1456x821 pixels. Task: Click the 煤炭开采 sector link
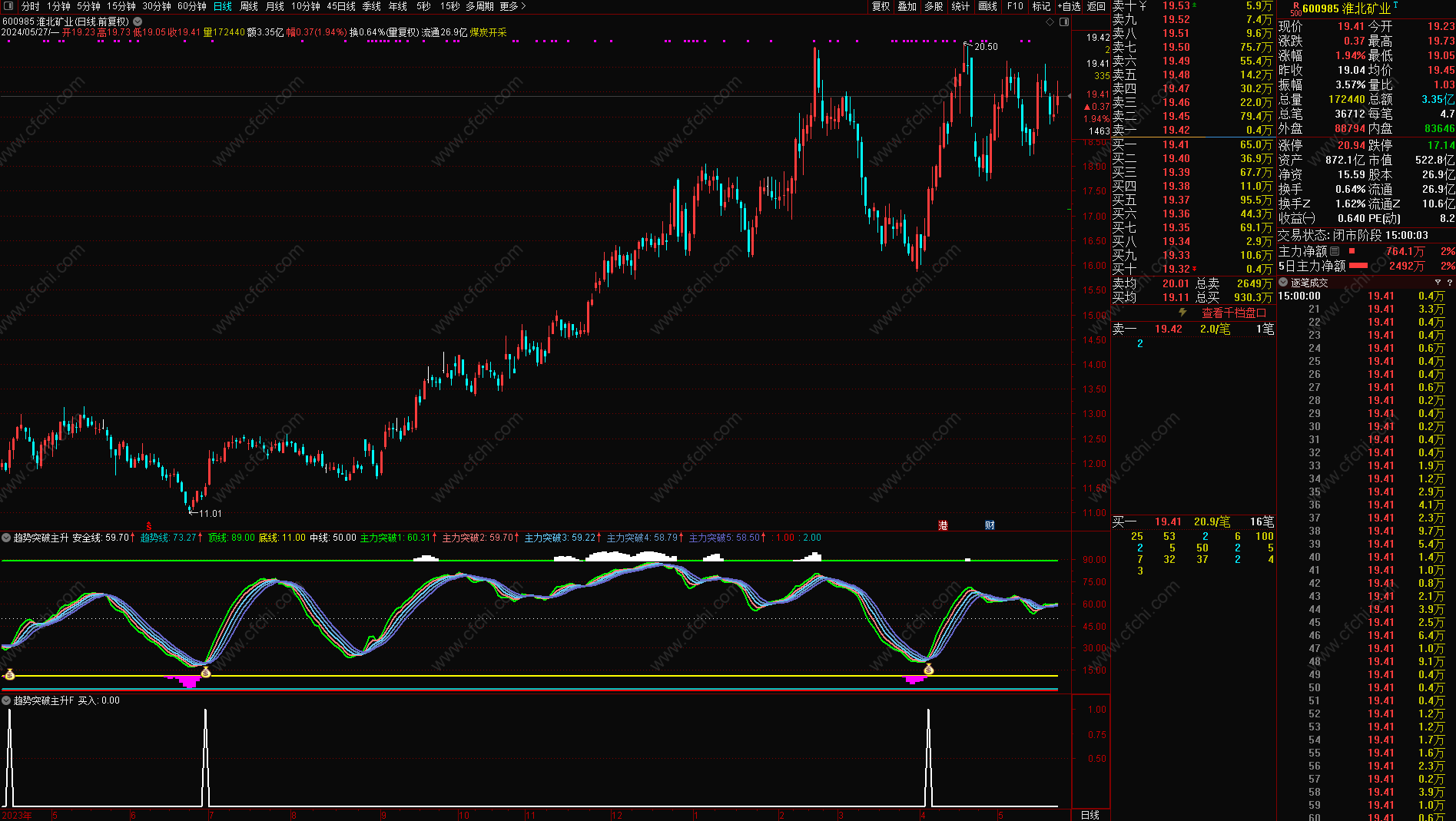pyautogui.click(x=489, y=32)
